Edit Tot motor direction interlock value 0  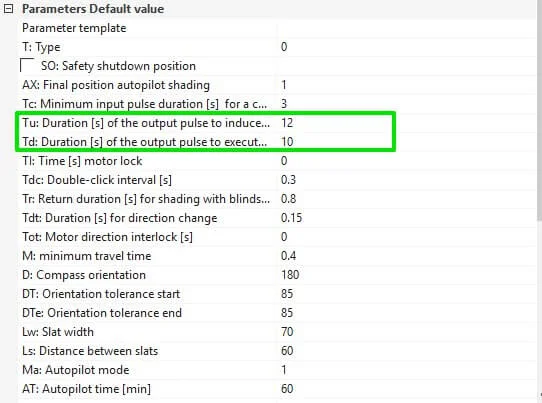pyautogui.click(x=284, y=237)
